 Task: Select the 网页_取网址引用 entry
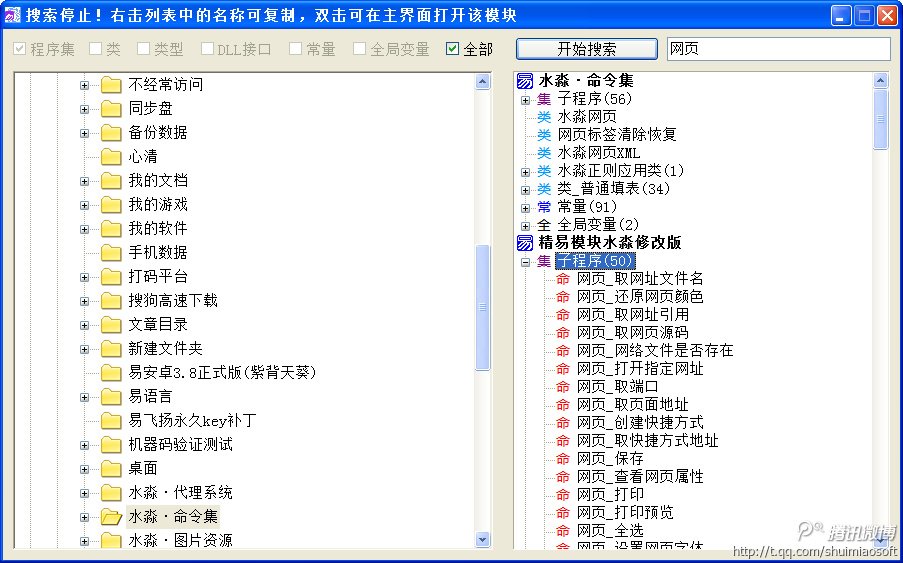point(632,315)
